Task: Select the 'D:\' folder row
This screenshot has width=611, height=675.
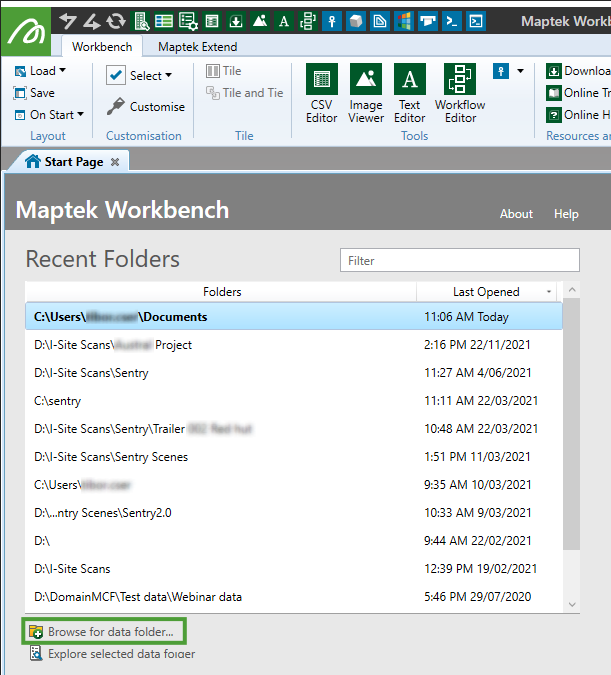Action: 294,541
